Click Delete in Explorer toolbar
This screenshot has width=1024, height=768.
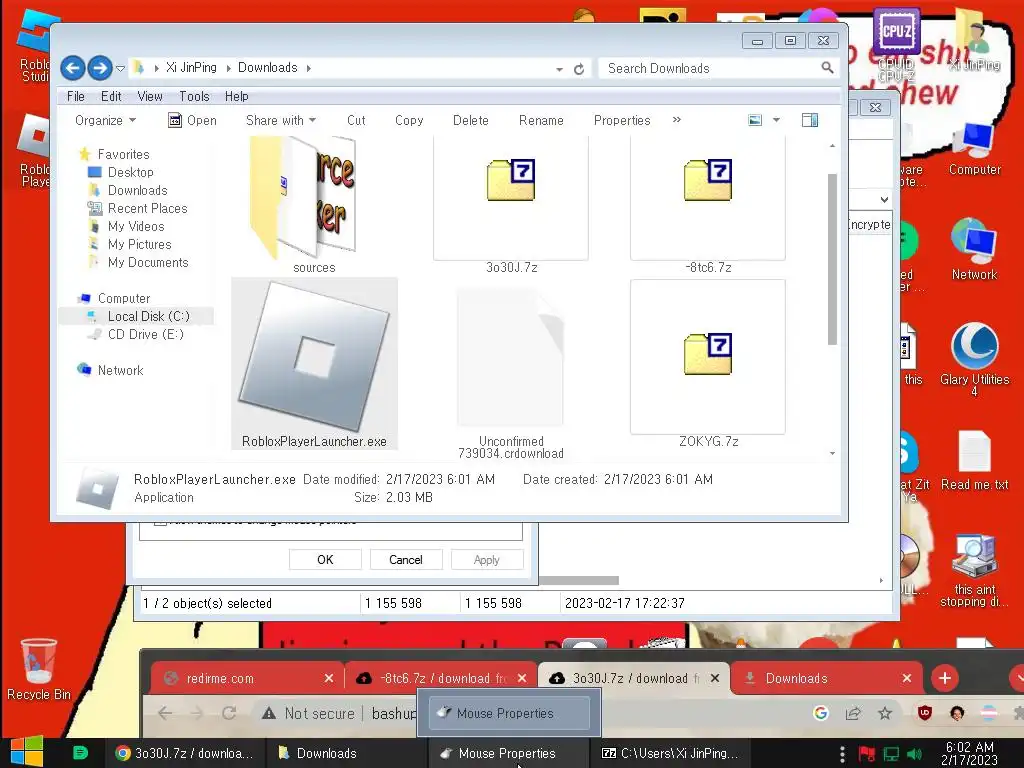[470, 120]
